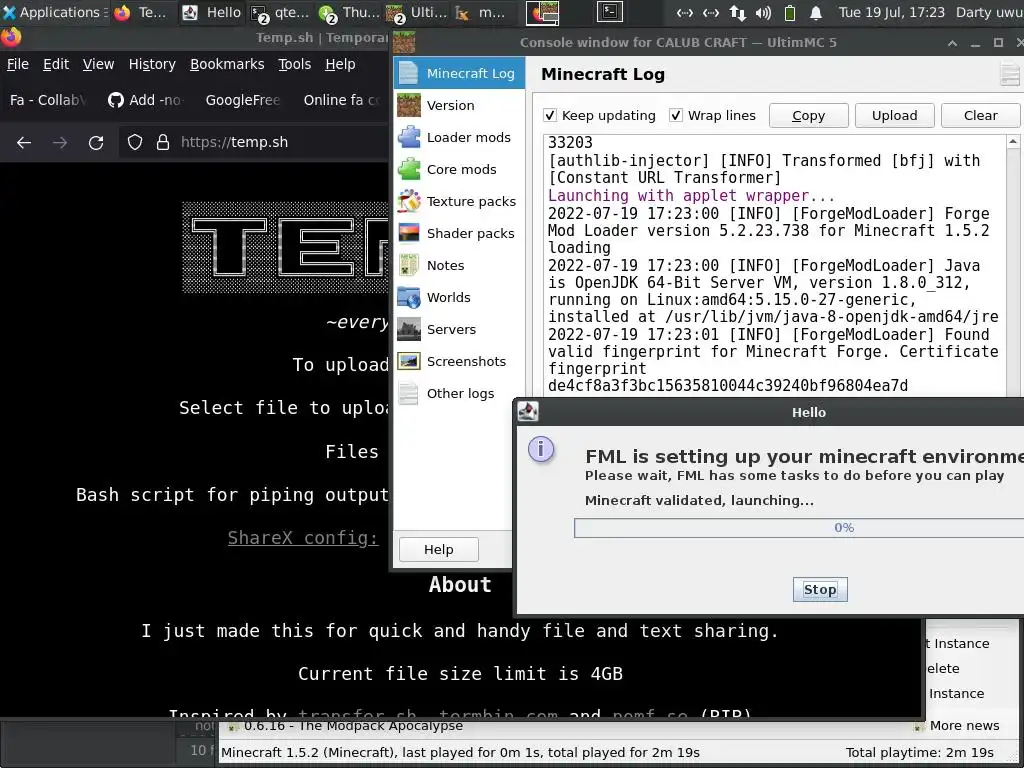This screenshot has height=768, width=1024.
Task: Select Core mods in the sidebar
Action: [x=459, y=169]
